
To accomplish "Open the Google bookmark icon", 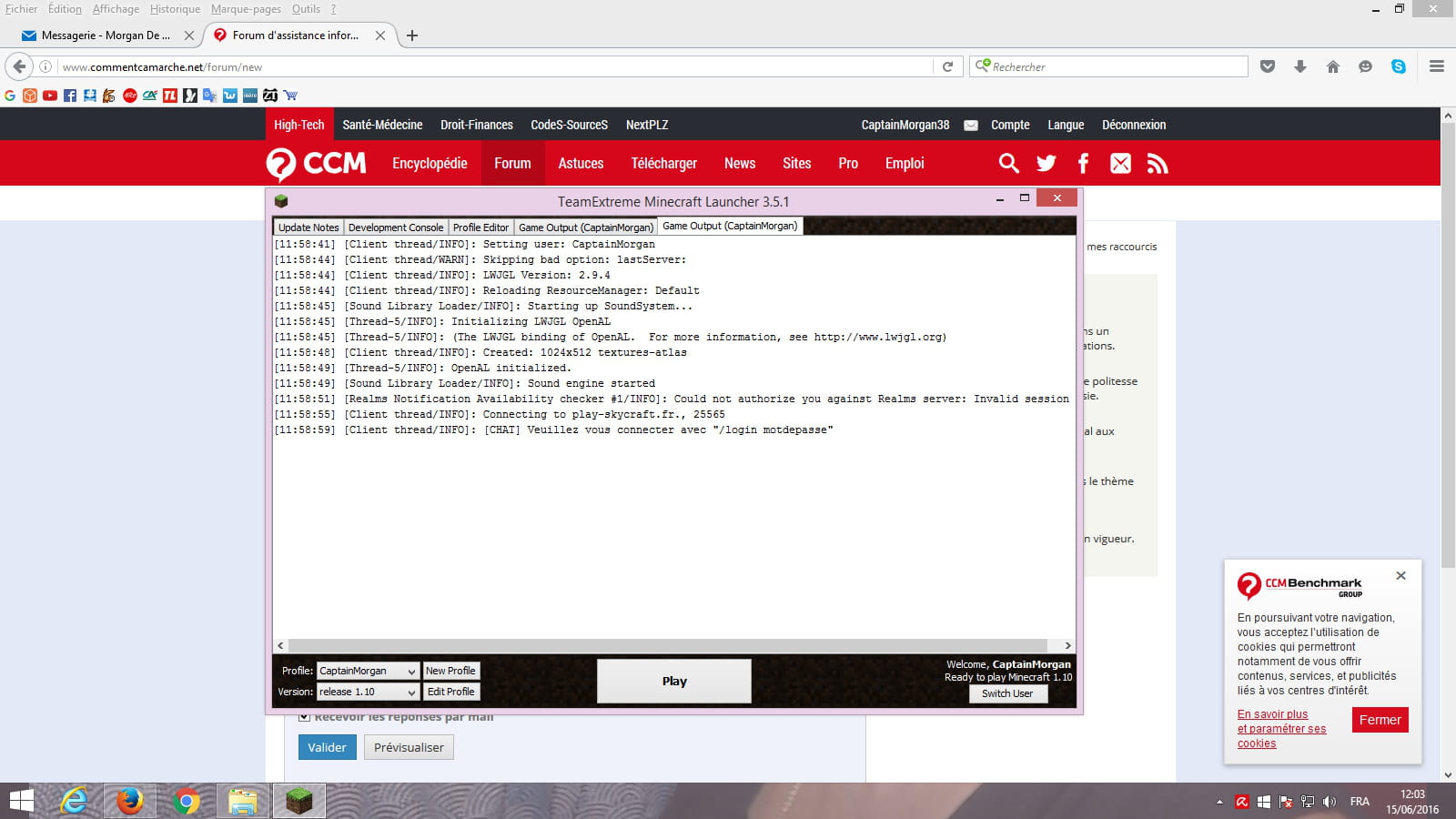I will click(10, 96).
